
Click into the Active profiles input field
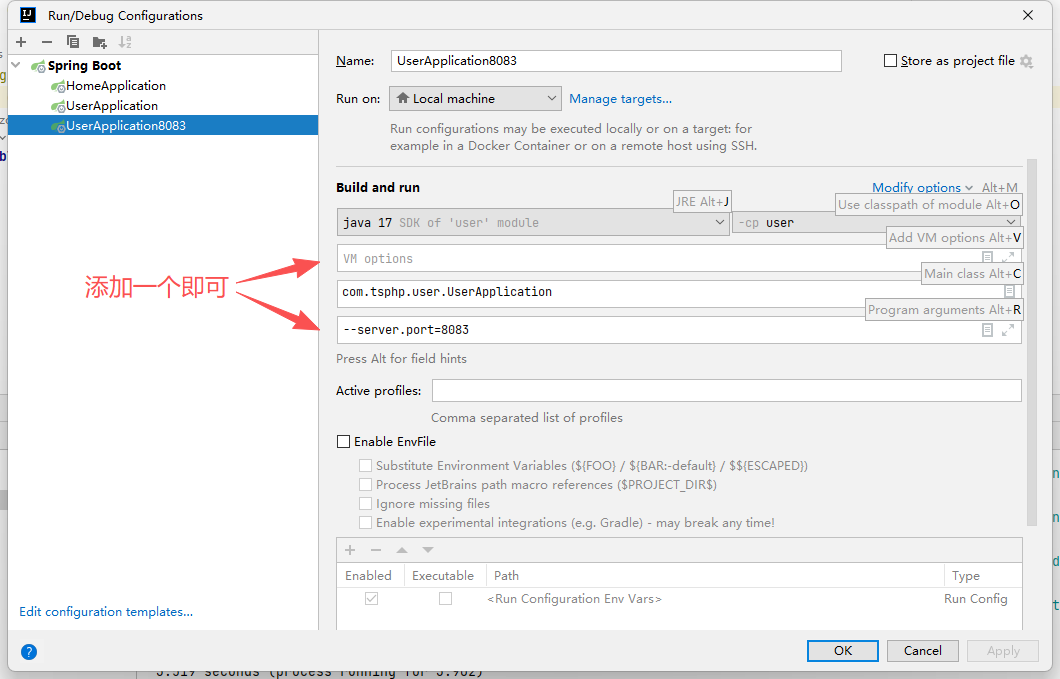pos(726,390)
